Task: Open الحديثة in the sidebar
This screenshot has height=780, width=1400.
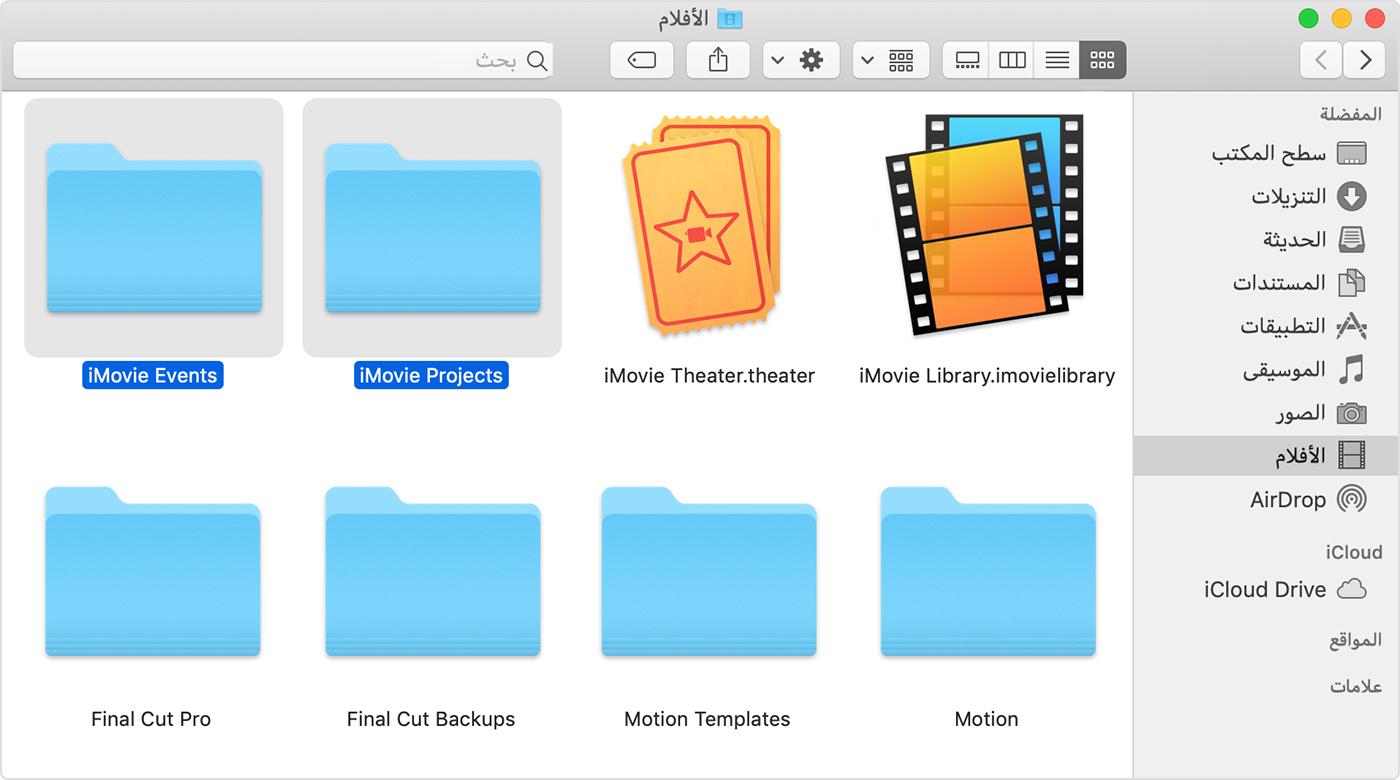Action: coord(1266,240)
